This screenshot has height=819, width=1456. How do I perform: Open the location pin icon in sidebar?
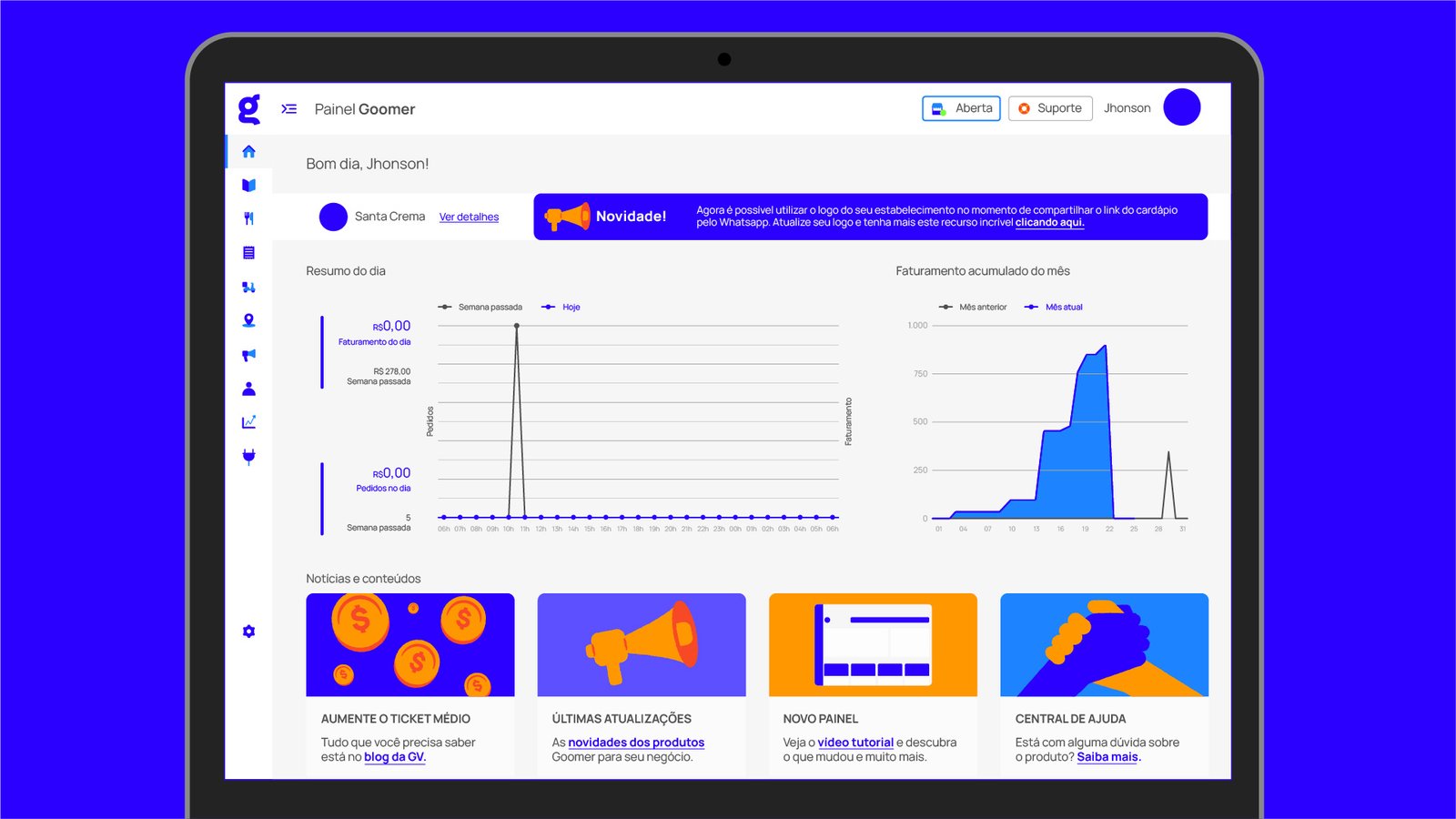248,320
